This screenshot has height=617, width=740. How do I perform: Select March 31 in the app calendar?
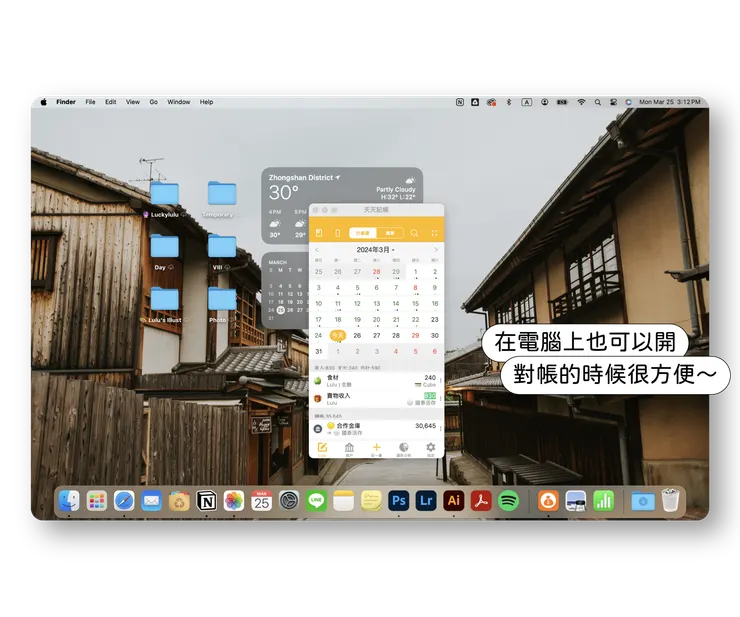(319, 351)
